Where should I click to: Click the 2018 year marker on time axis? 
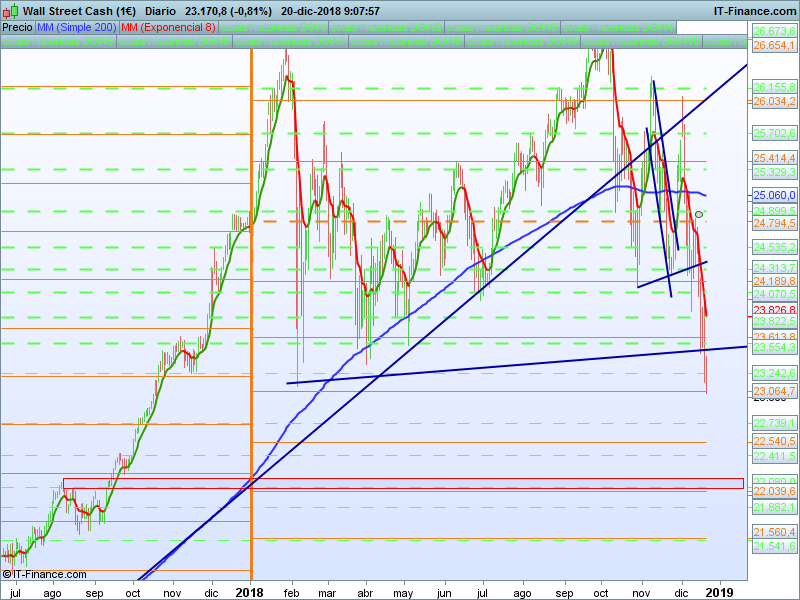pos(249,592)
